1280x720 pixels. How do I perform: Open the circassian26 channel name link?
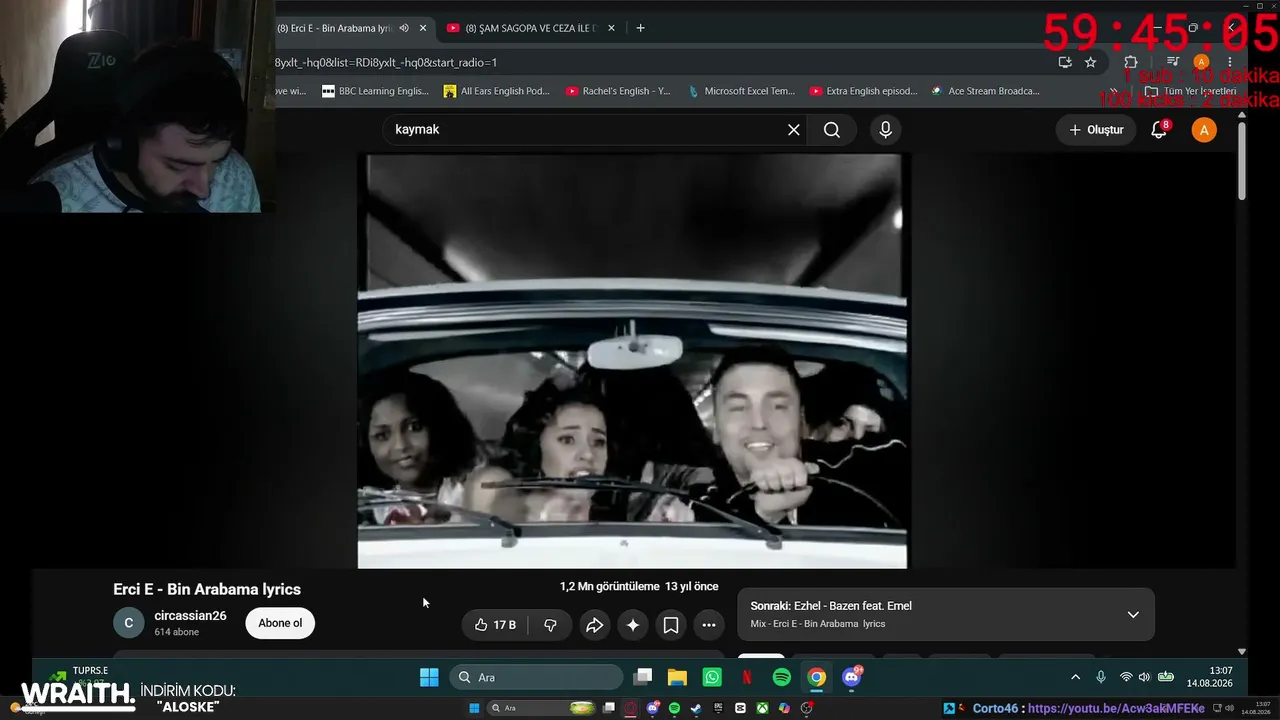[190, 616]
